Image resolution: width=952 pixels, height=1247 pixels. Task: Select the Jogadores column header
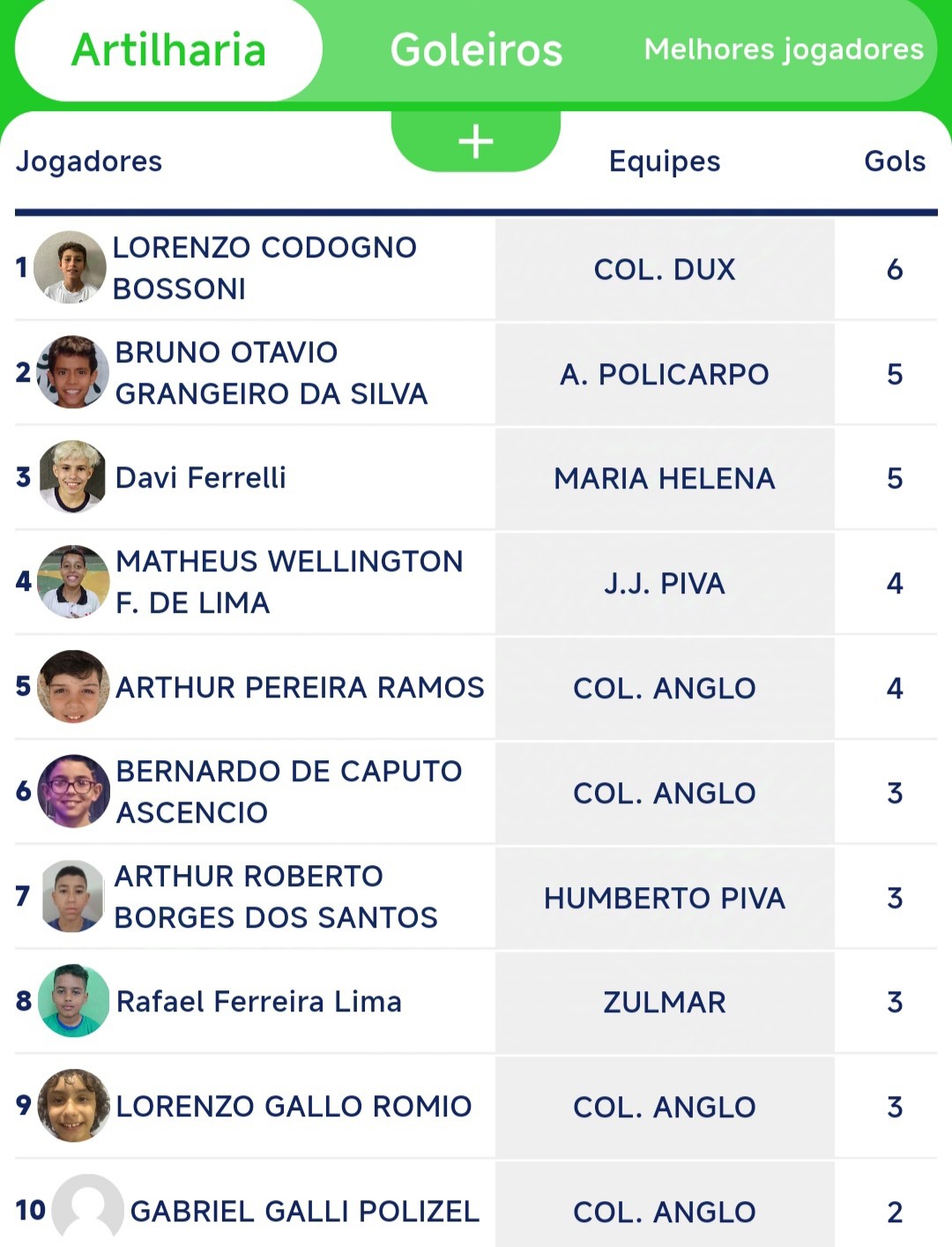pos(89,161)
